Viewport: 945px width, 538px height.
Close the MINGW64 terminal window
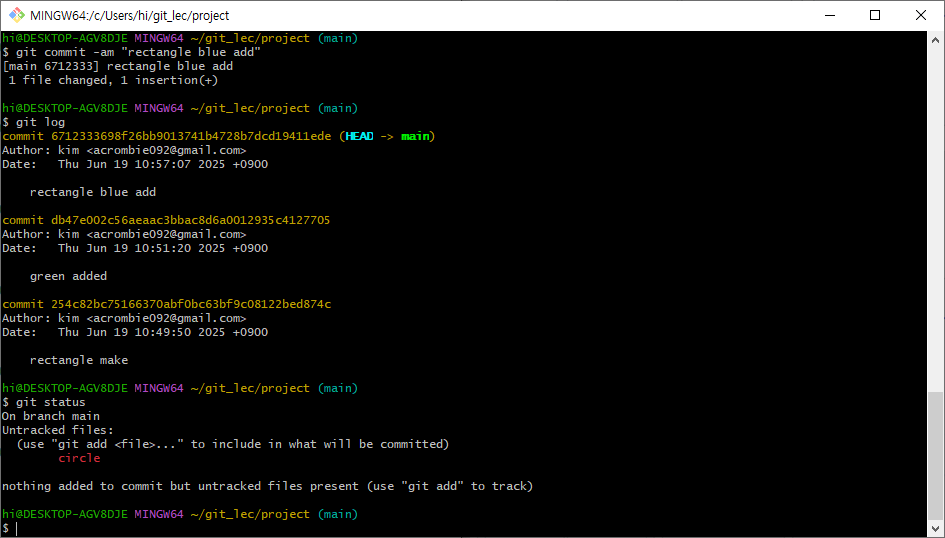pos(921,15)
